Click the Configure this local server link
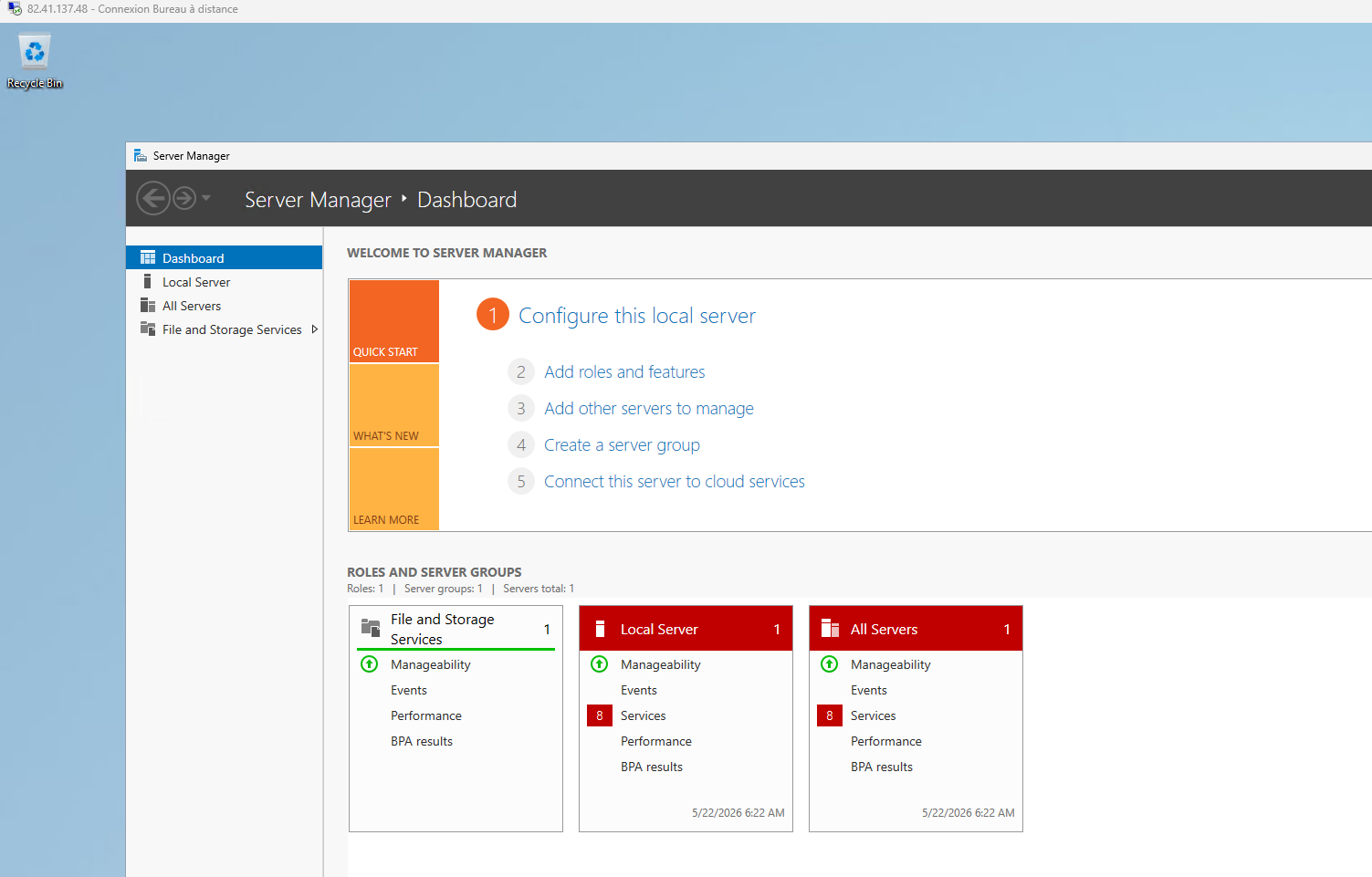The height and width of the screenshot is (877, 1372). [637, 316]
